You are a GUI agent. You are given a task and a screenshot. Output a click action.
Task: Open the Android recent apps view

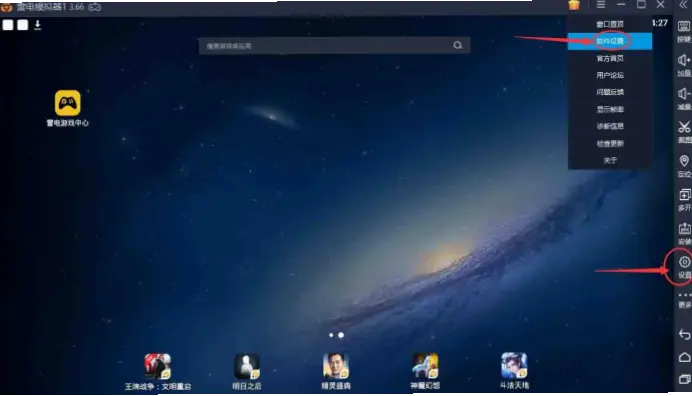[x=684, y=379]
